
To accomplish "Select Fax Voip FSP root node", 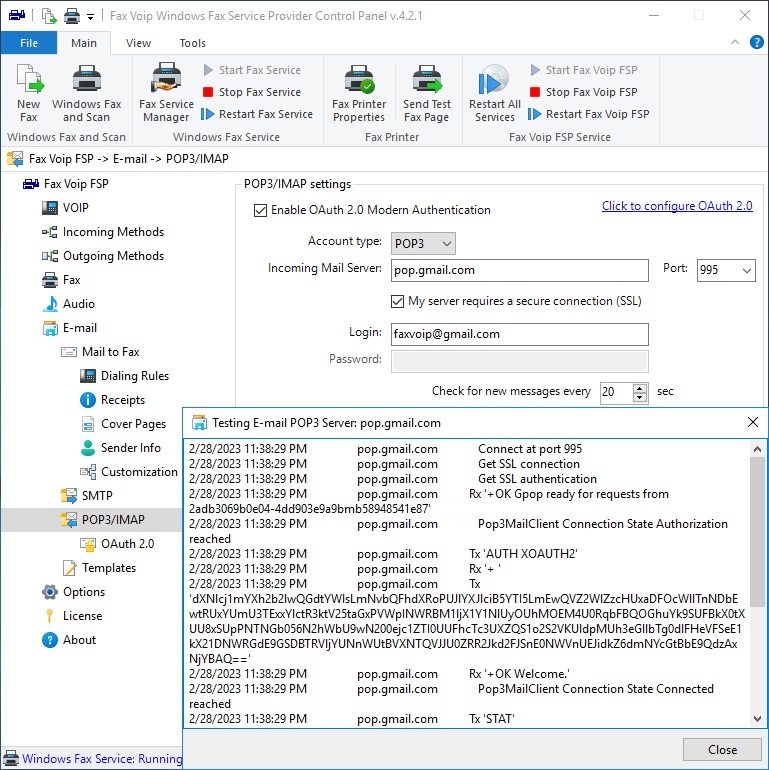I will [x=65, y=184].
